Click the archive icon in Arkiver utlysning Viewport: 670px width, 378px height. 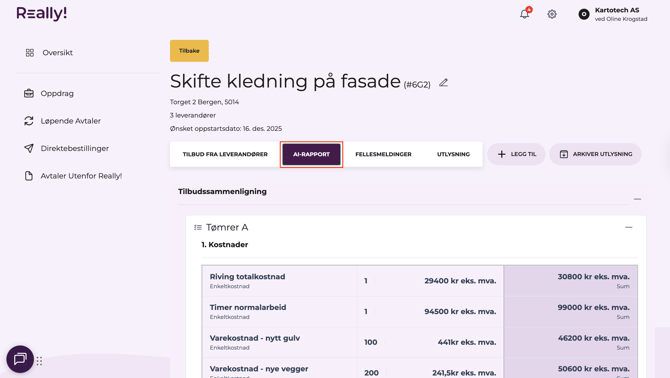coord(564,154)
